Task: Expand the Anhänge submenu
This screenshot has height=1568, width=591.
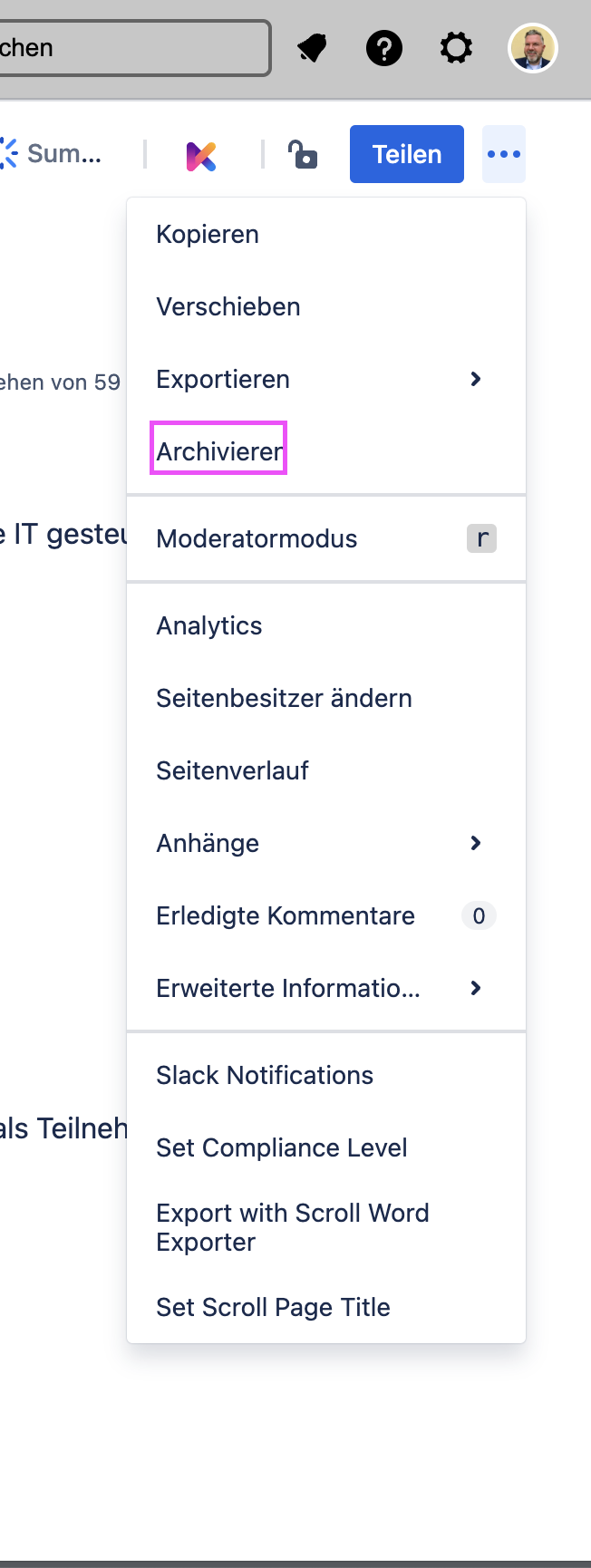Action: [326, 843]
